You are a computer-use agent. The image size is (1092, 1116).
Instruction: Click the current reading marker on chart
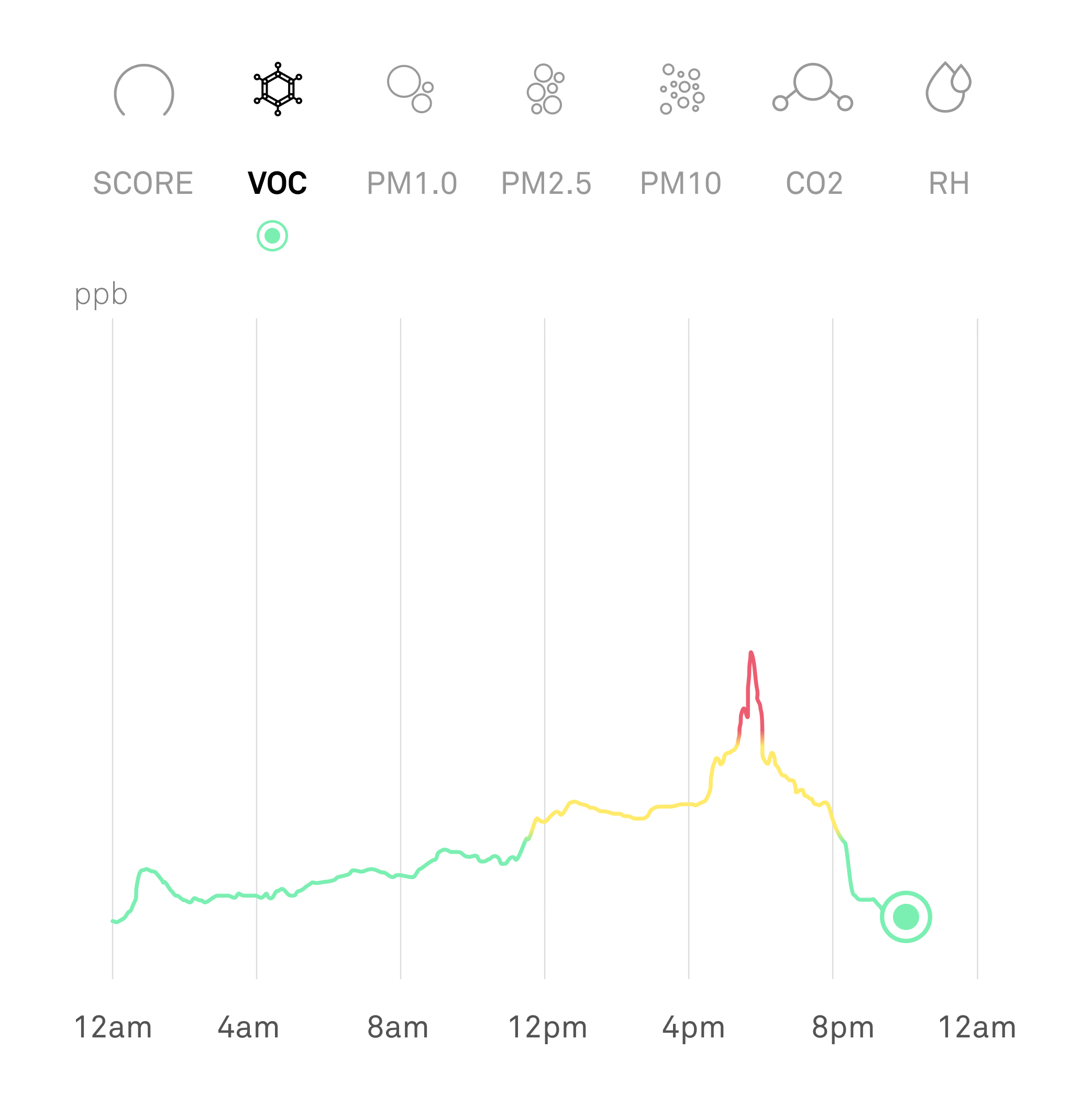point(906,917)
